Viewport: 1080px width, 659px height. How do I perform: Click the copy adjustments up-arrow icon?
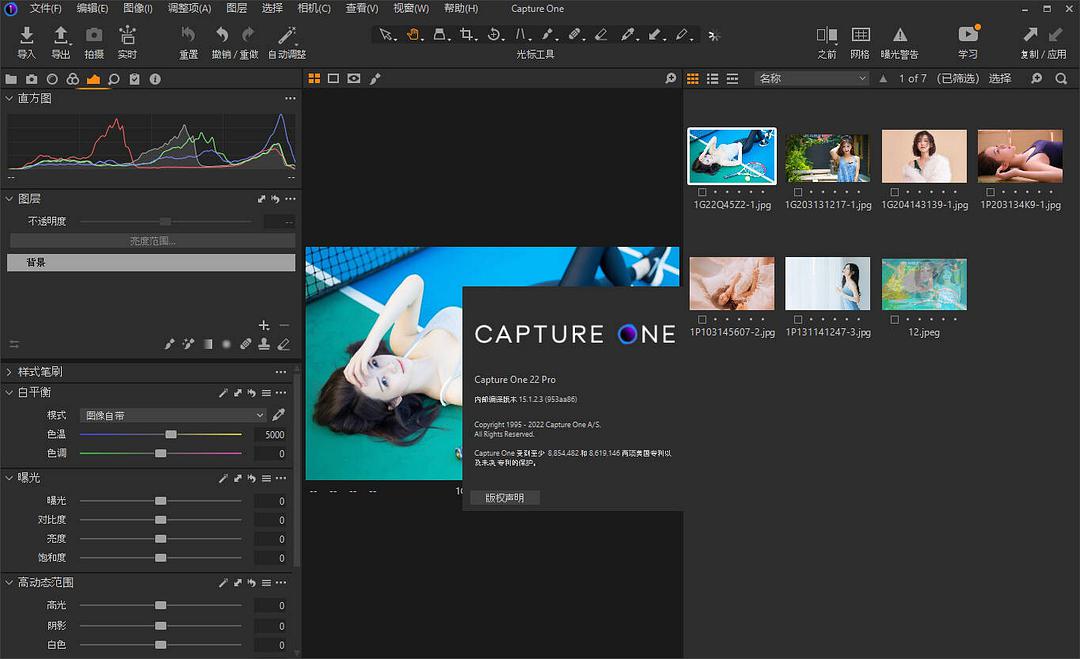click(1030, 34)
